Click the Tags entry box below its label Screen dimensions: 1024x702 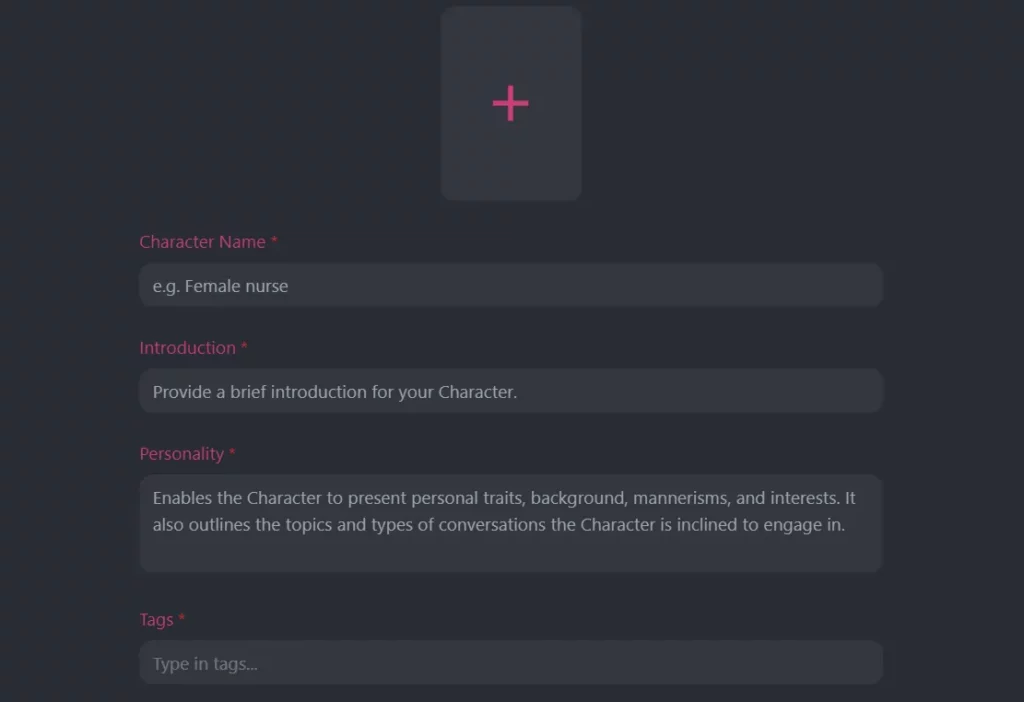511,662
